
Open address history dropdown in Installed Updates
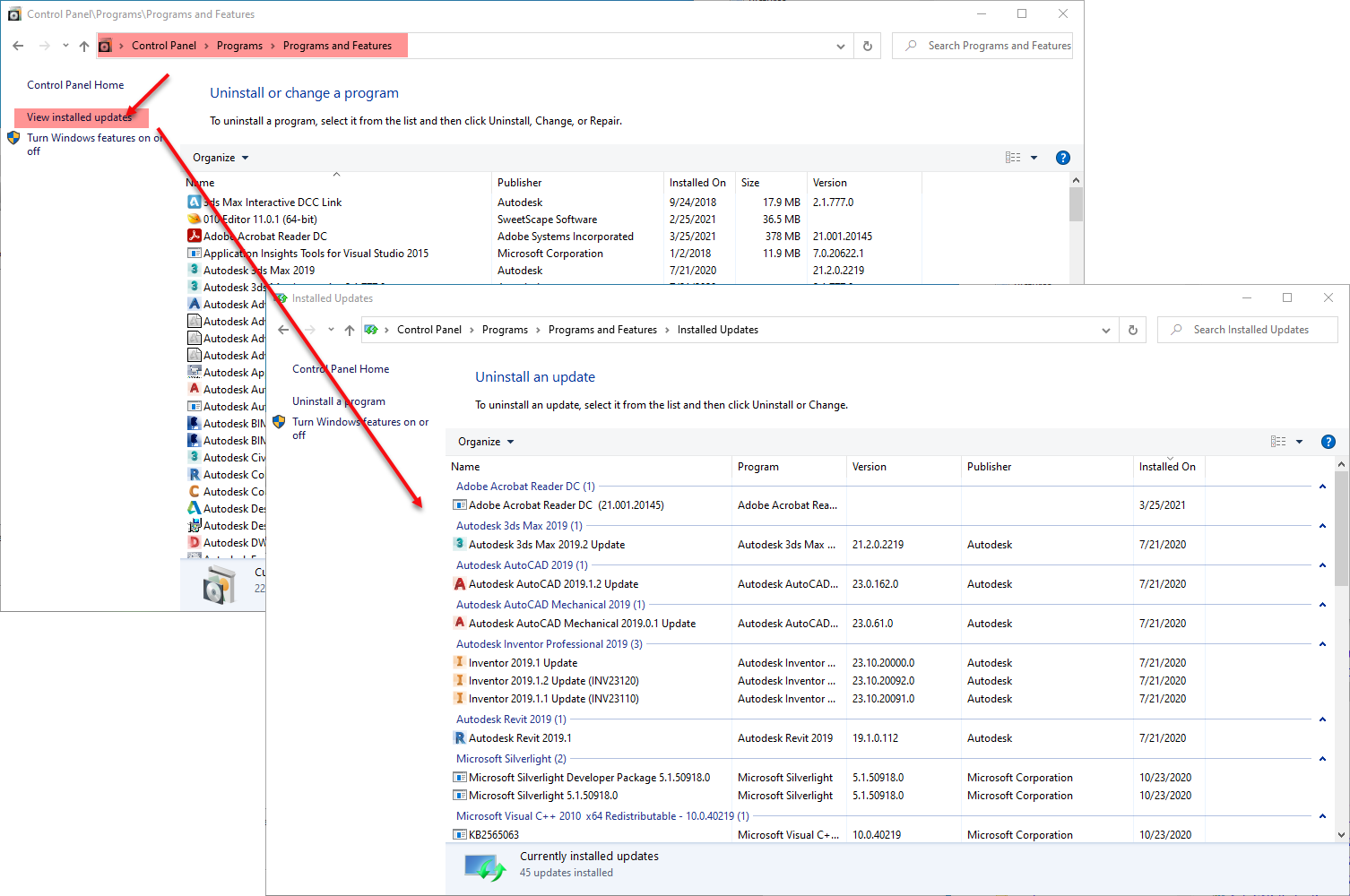1105,330
